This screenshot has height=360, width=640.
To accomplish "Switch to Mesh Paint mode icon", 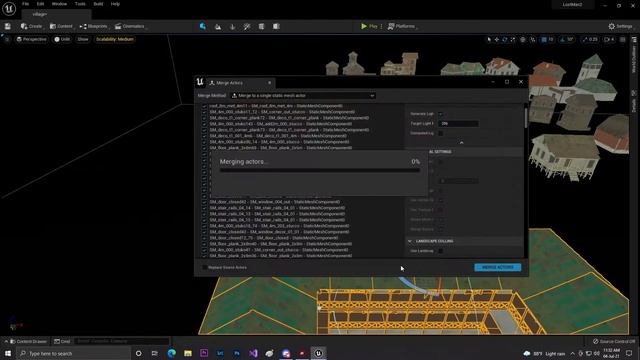I will pyautogui.click(x=247, y=27).
